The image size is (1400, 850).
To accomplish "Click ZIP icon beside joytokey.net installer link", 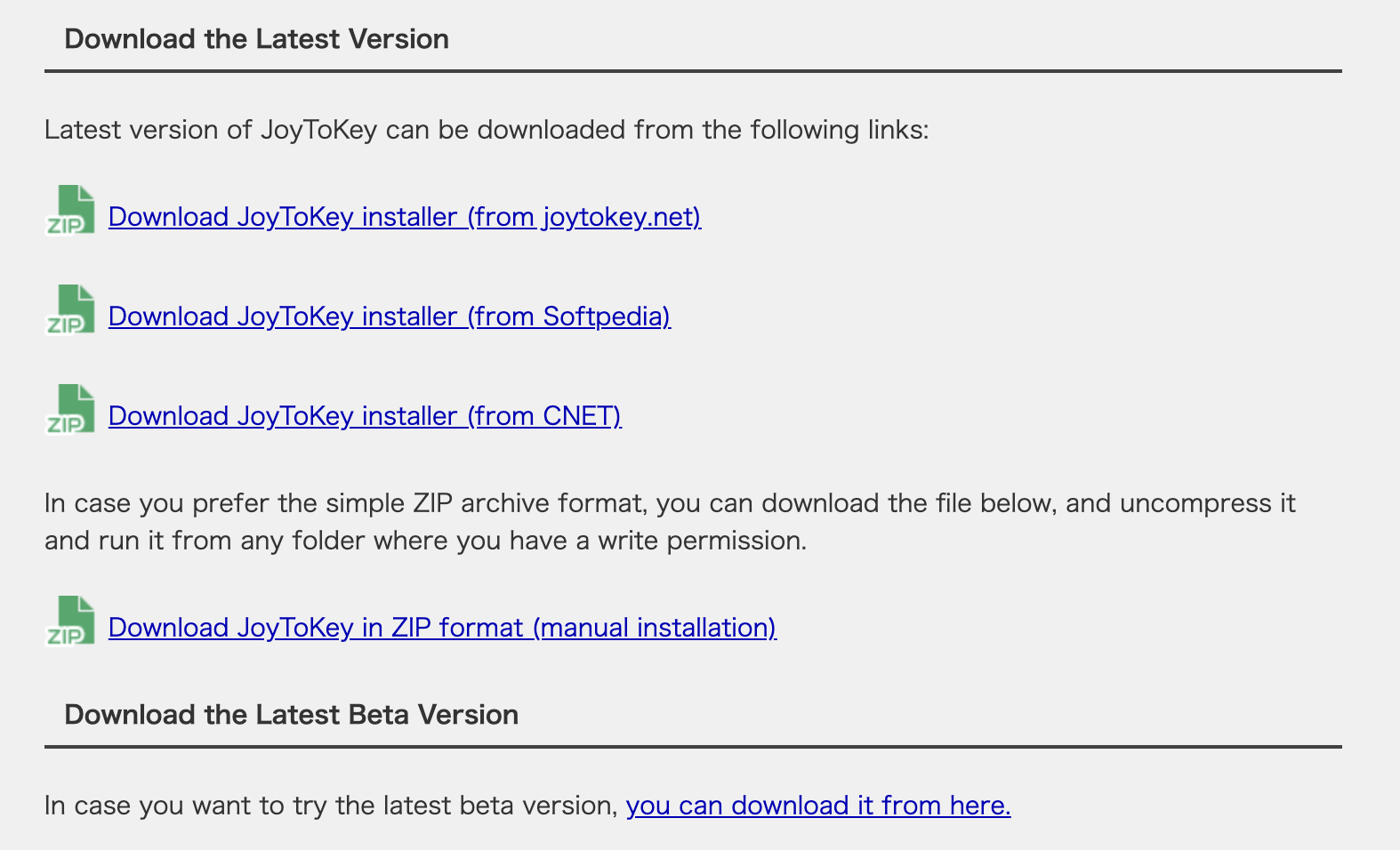I will tap(70, 211).
